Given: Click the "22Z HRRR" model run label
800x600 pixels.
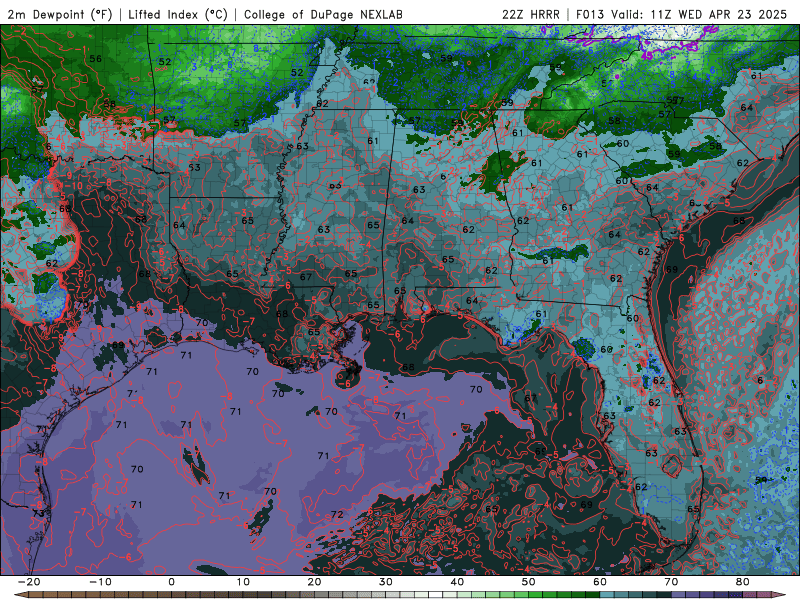Looking at the screenshot, I should 531,15.
